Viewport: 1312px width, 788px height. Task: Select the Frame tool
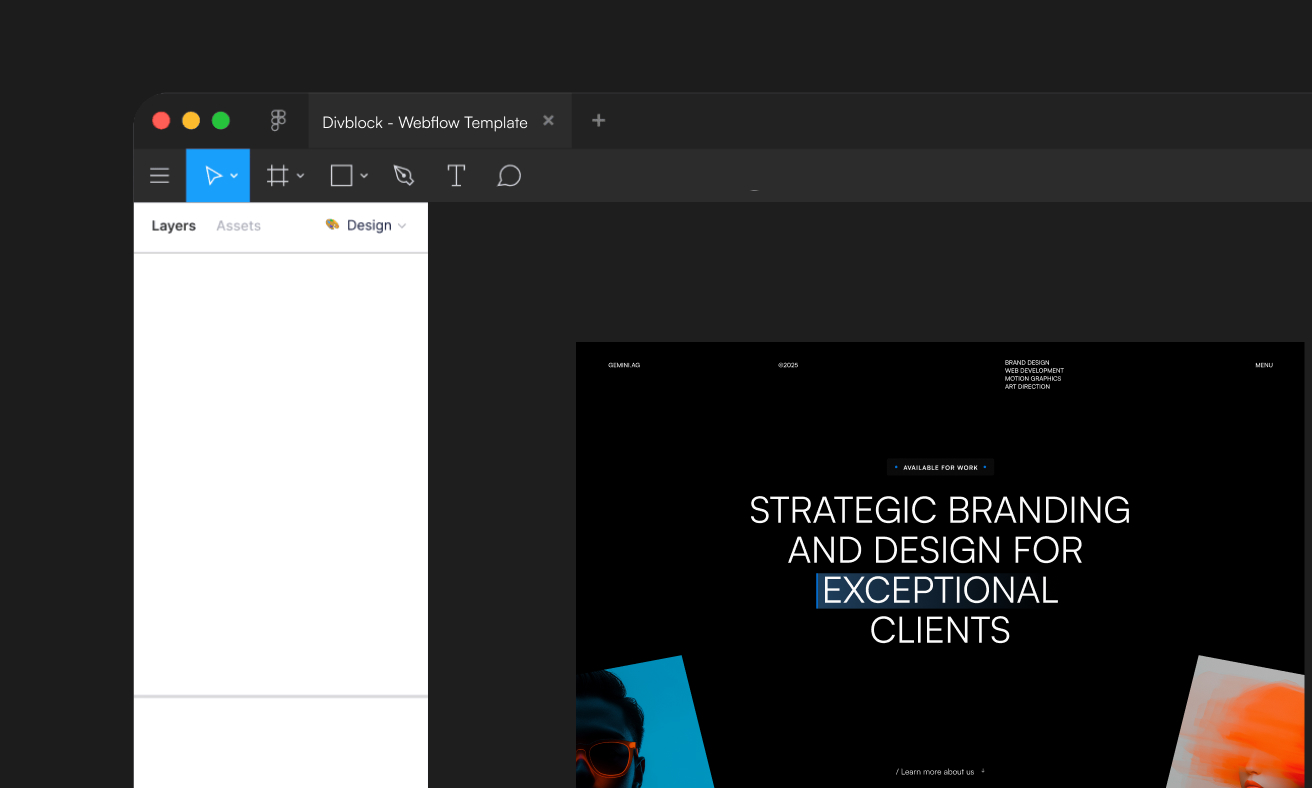pyautogui.click(x=277, y=176)
